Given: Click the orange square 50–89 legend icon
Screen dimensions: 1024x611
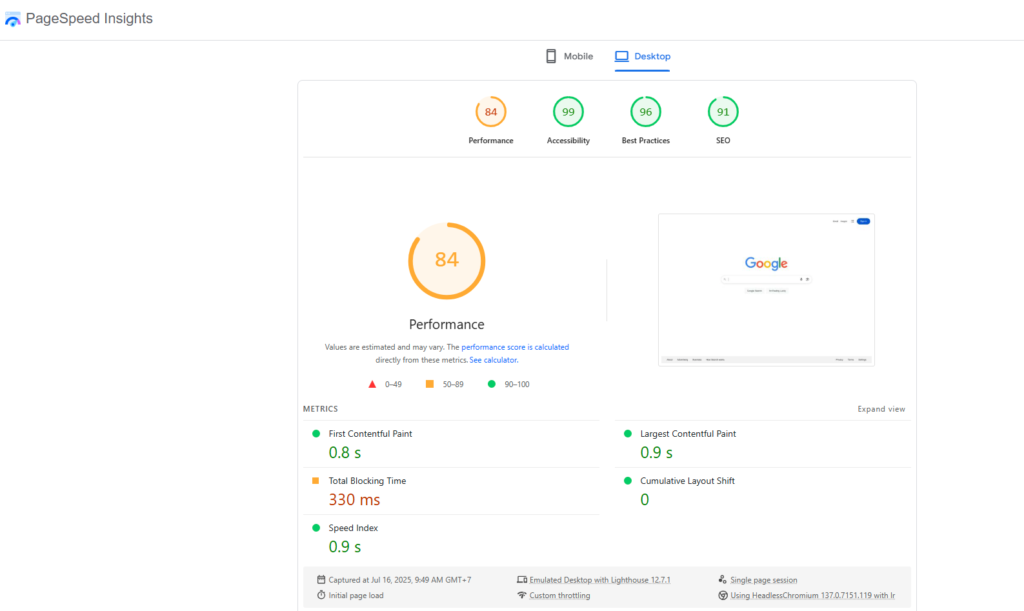Looking at the screenshot, I should (x=430, y=384).
